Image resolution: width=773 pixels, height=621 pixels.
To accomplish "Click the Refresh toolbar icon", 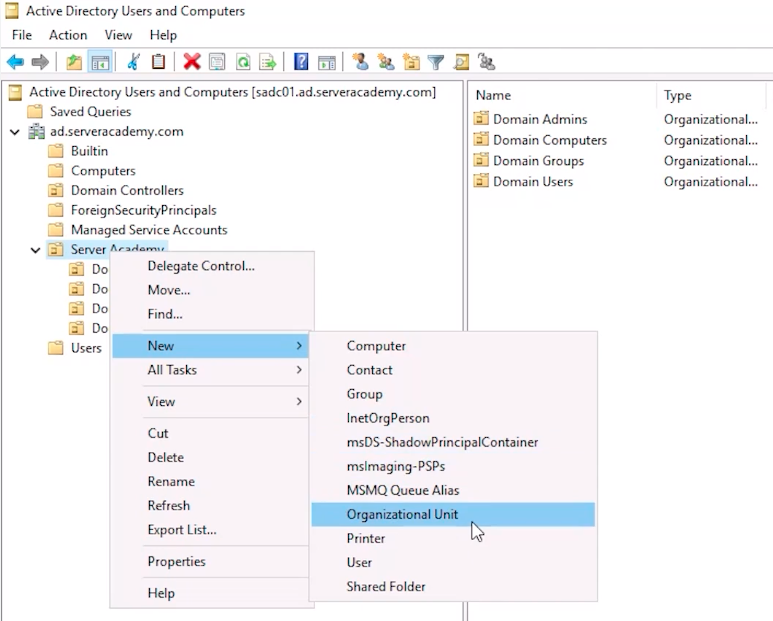I will pyautogui.click(x=243, y=62).
